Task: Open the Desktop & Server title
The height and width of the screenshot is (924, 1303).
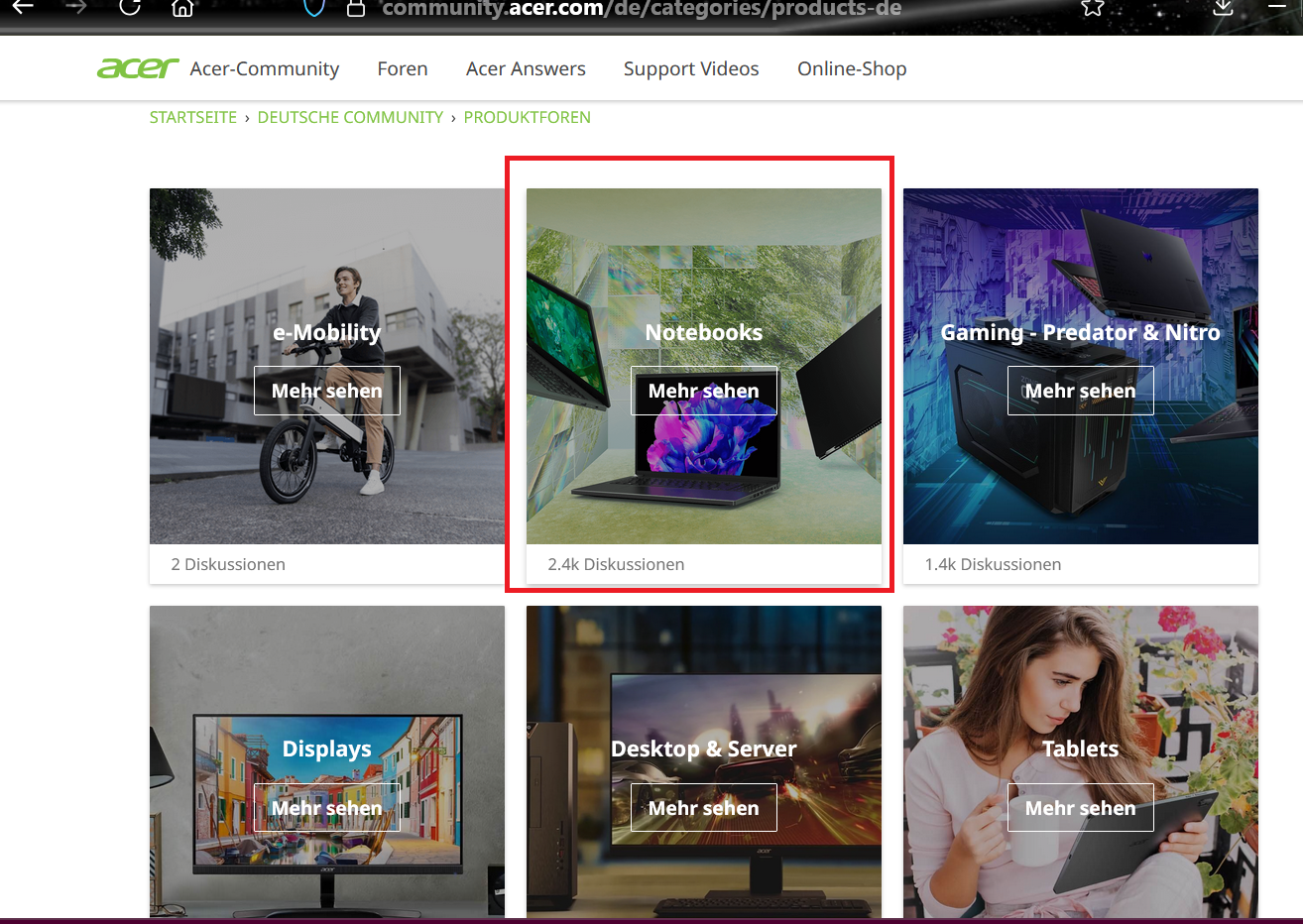Action: (704, 749)
